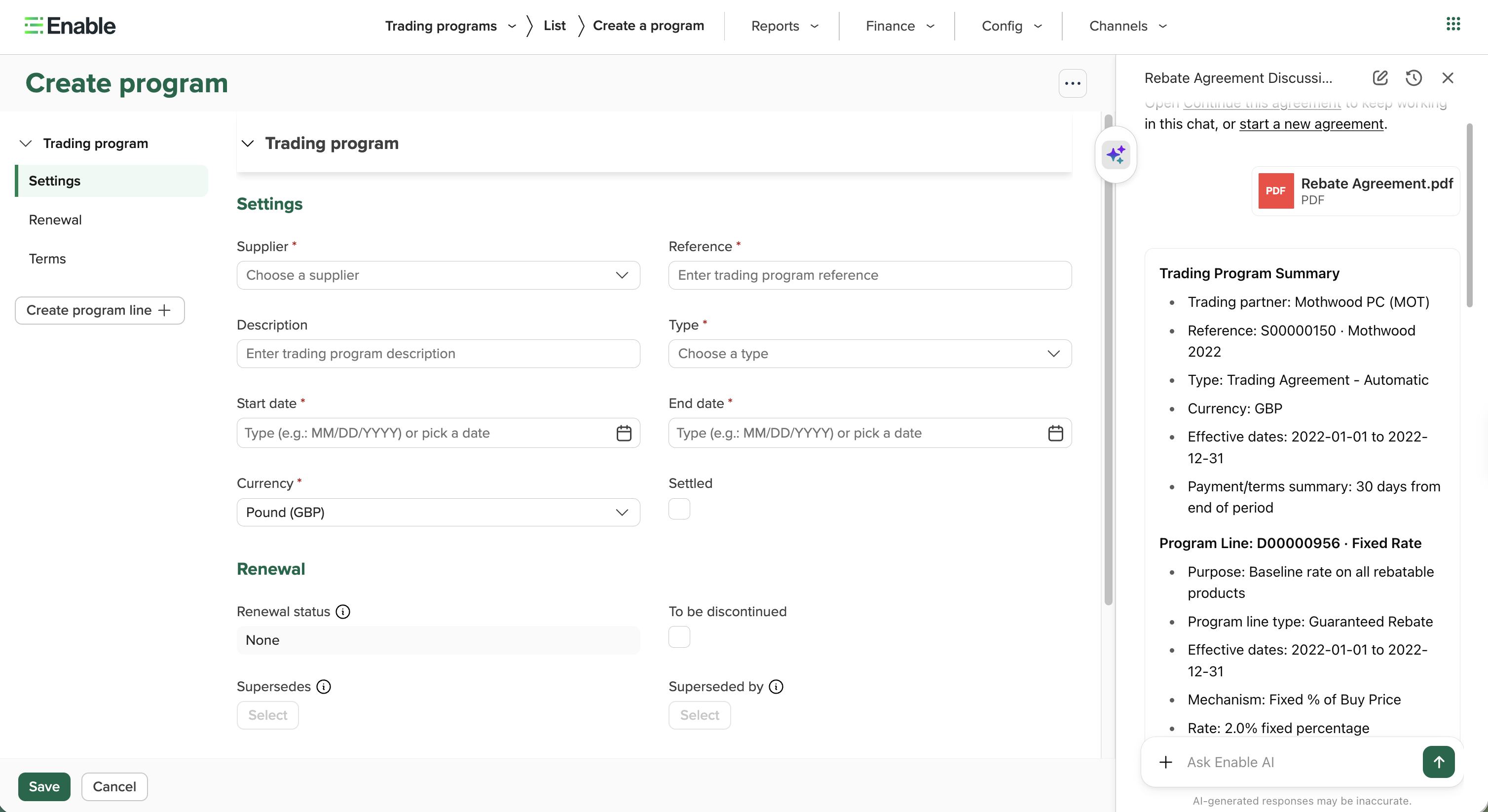
Task: Close the Rebate Agreement chat panel
Action: (1448, 78)
